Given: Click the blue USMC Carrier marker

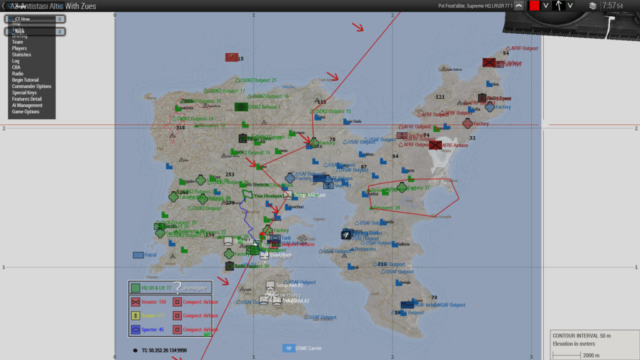Looking at the screenshot, I should 288,348.
